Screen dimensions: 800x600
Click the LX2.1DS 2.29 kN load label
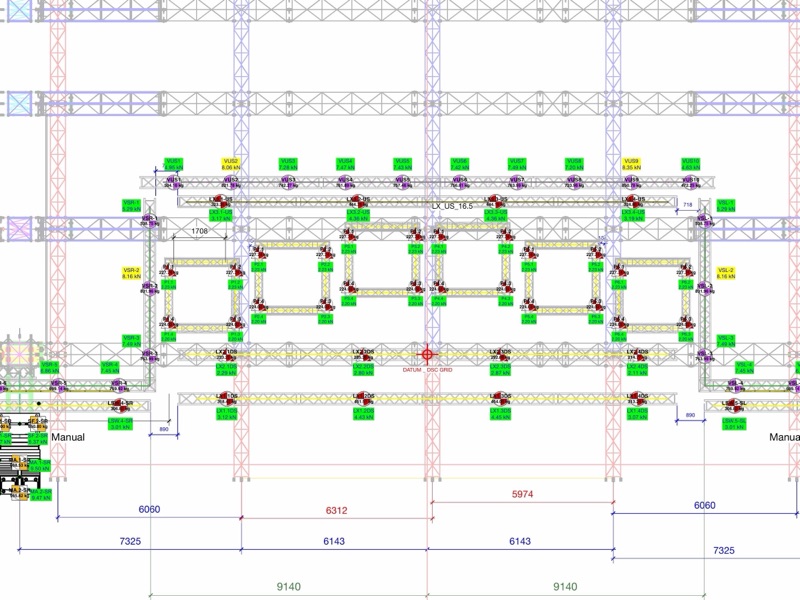tap(226, 370)
